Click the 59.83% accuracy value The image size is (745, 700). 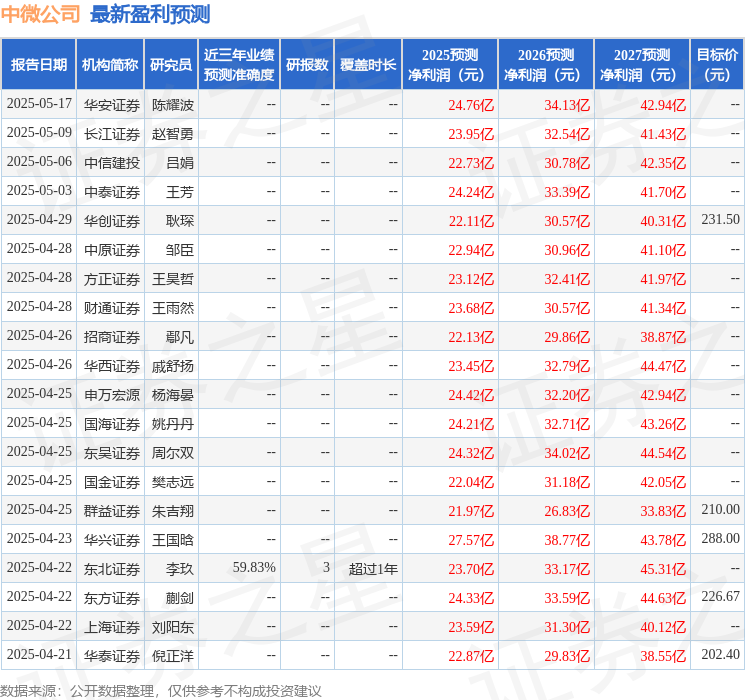coord(254,567)
